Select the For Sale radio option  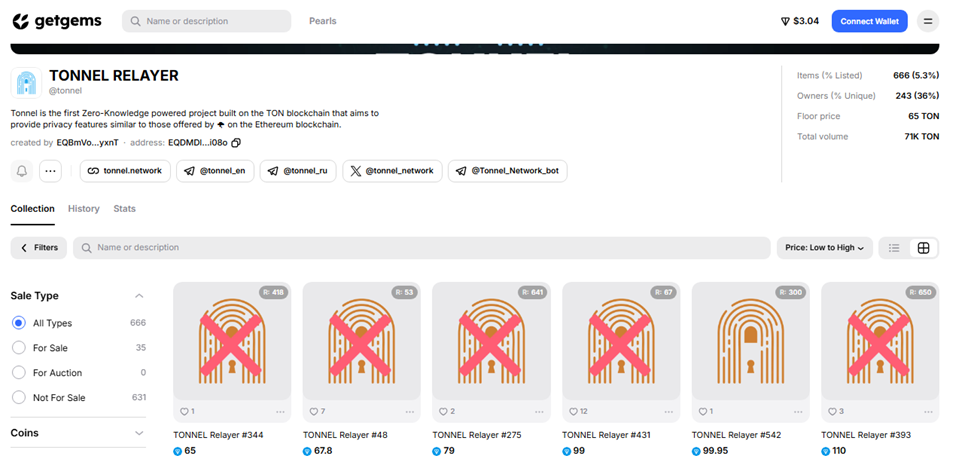pos(19,347)
